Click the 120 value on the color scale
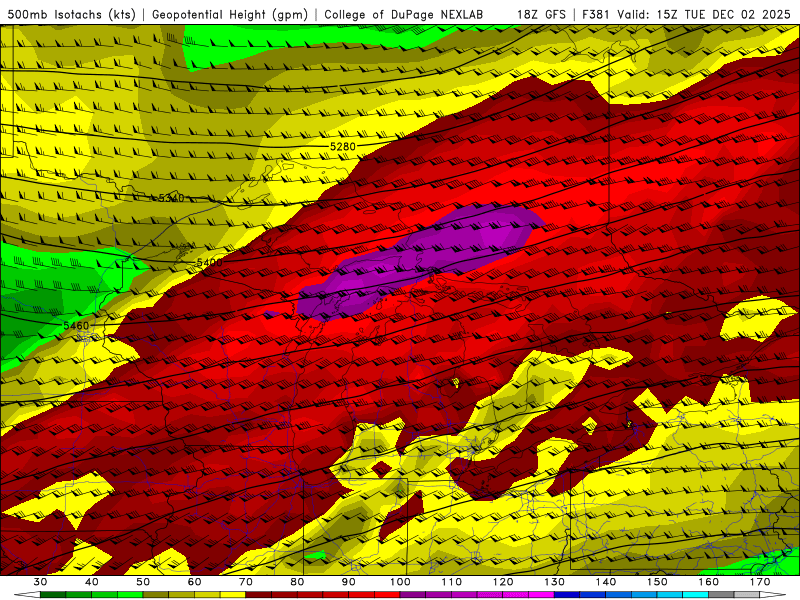The height and width of the screenshot is (600, 800). point(503,582)
